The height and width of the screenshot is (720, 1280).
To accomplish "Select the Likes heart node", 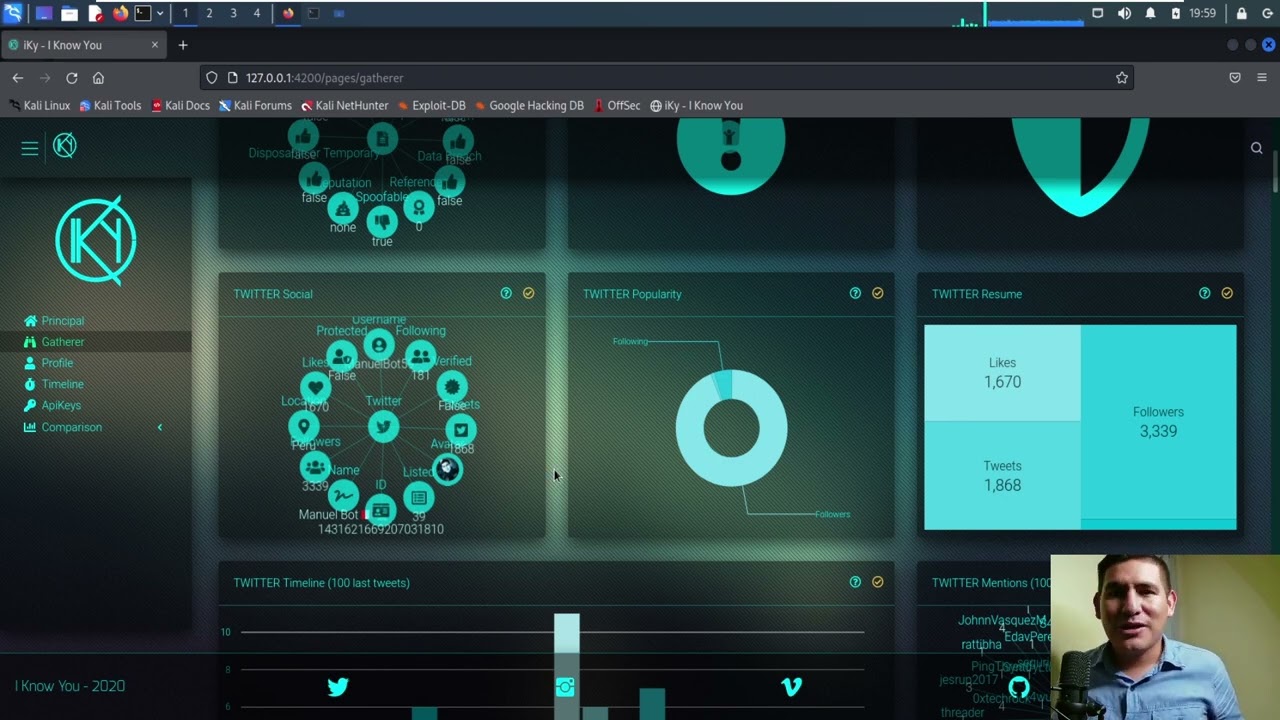I will 315,388.
